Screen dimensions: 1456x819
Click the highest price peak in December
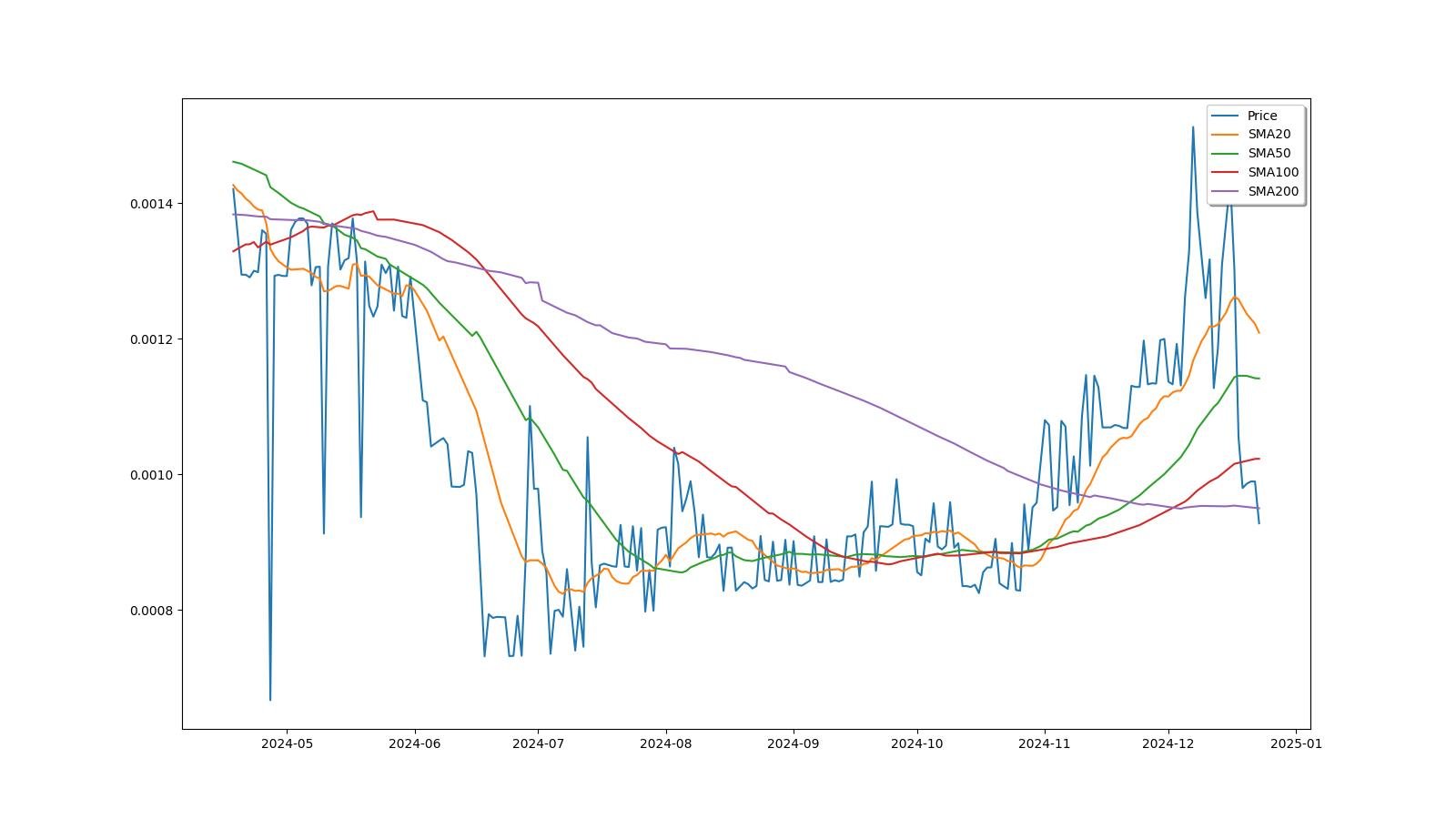pos(1193,127)
